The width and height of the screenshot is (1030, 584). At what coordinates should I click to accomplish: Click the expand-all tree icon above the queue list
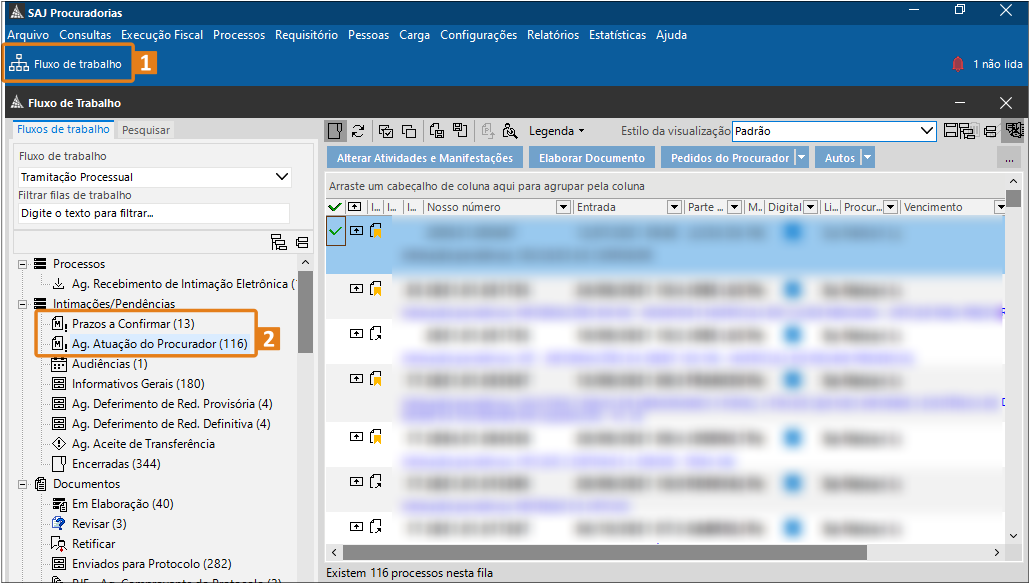[279, 242]
